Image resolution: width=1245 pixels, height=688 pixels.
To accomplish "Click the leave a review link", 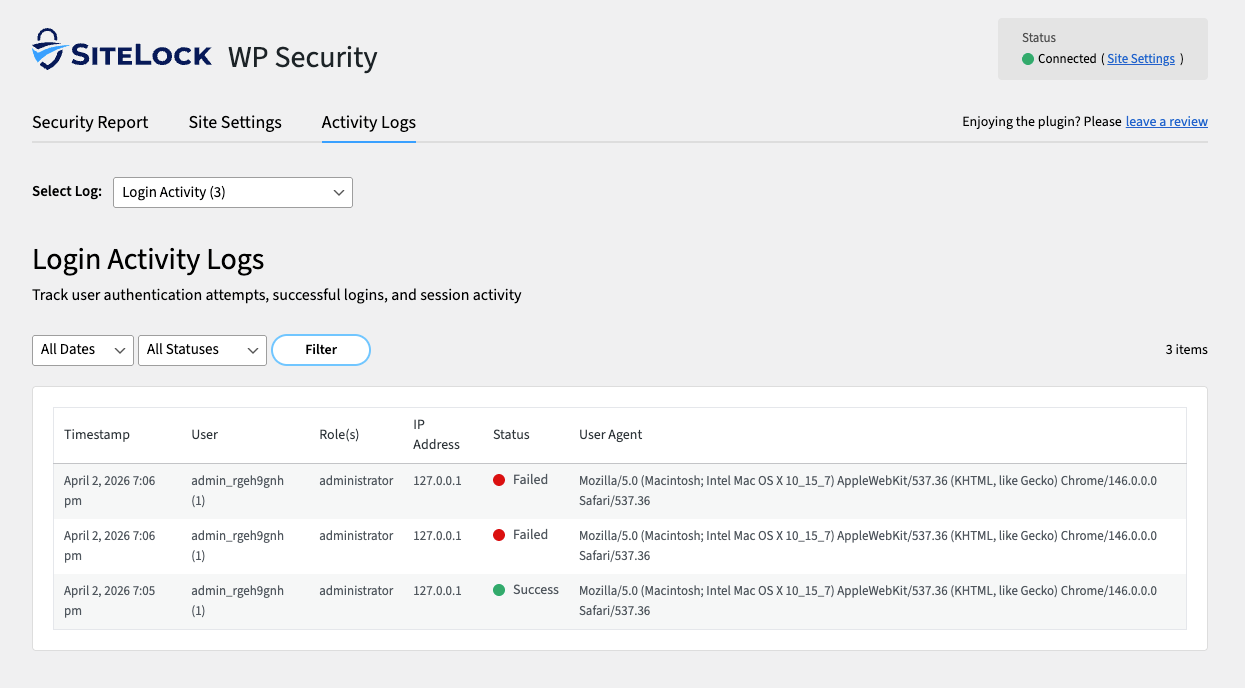I will pyautogui.click(x=1166, y=121).
